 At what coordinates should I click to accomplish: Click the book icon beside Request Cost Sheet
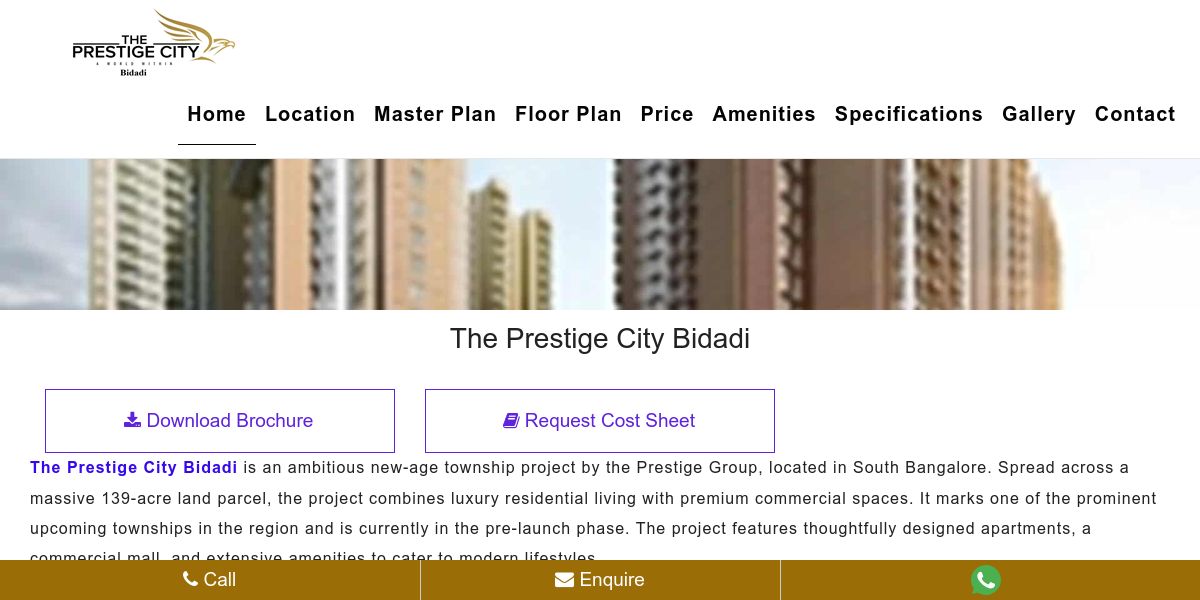[511, 420]
